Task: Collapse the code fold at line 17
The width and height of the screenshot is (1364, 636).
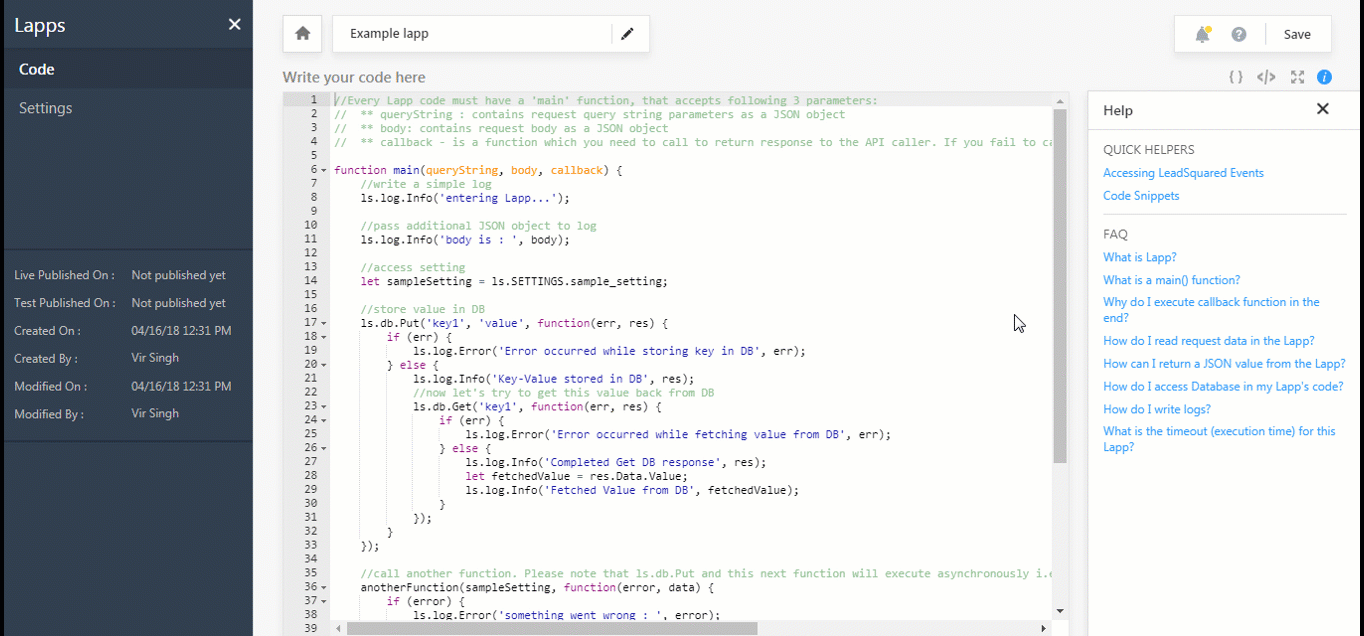Action: [x=321, y=323]
